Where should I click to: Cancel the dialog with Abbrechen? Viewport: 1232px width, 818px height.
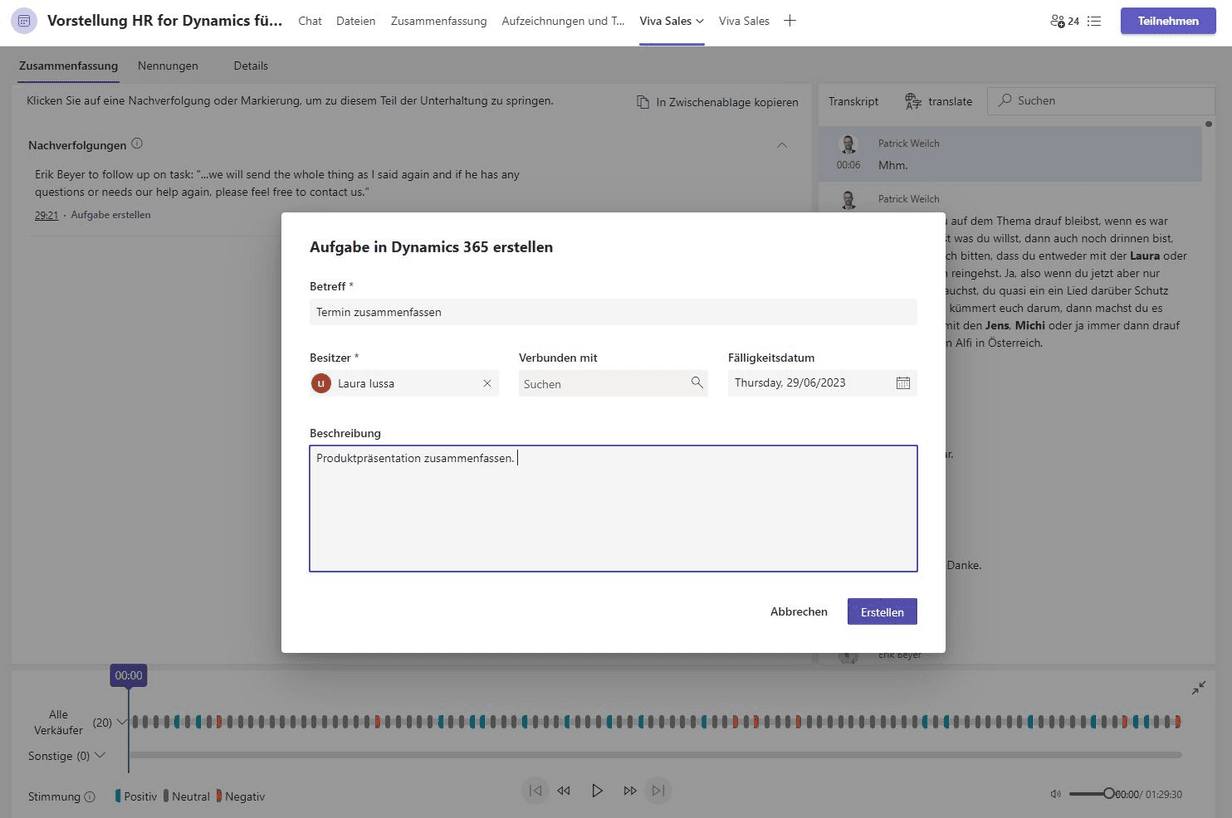pyautogui.click(x=798, y=612)
